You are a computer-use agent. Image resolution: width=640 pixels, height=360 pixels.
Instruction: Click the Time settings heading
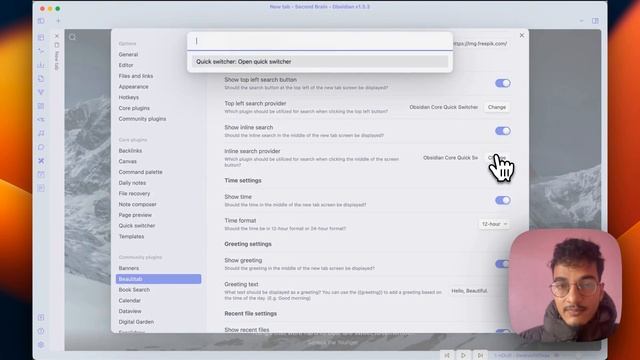click(243, 180)
